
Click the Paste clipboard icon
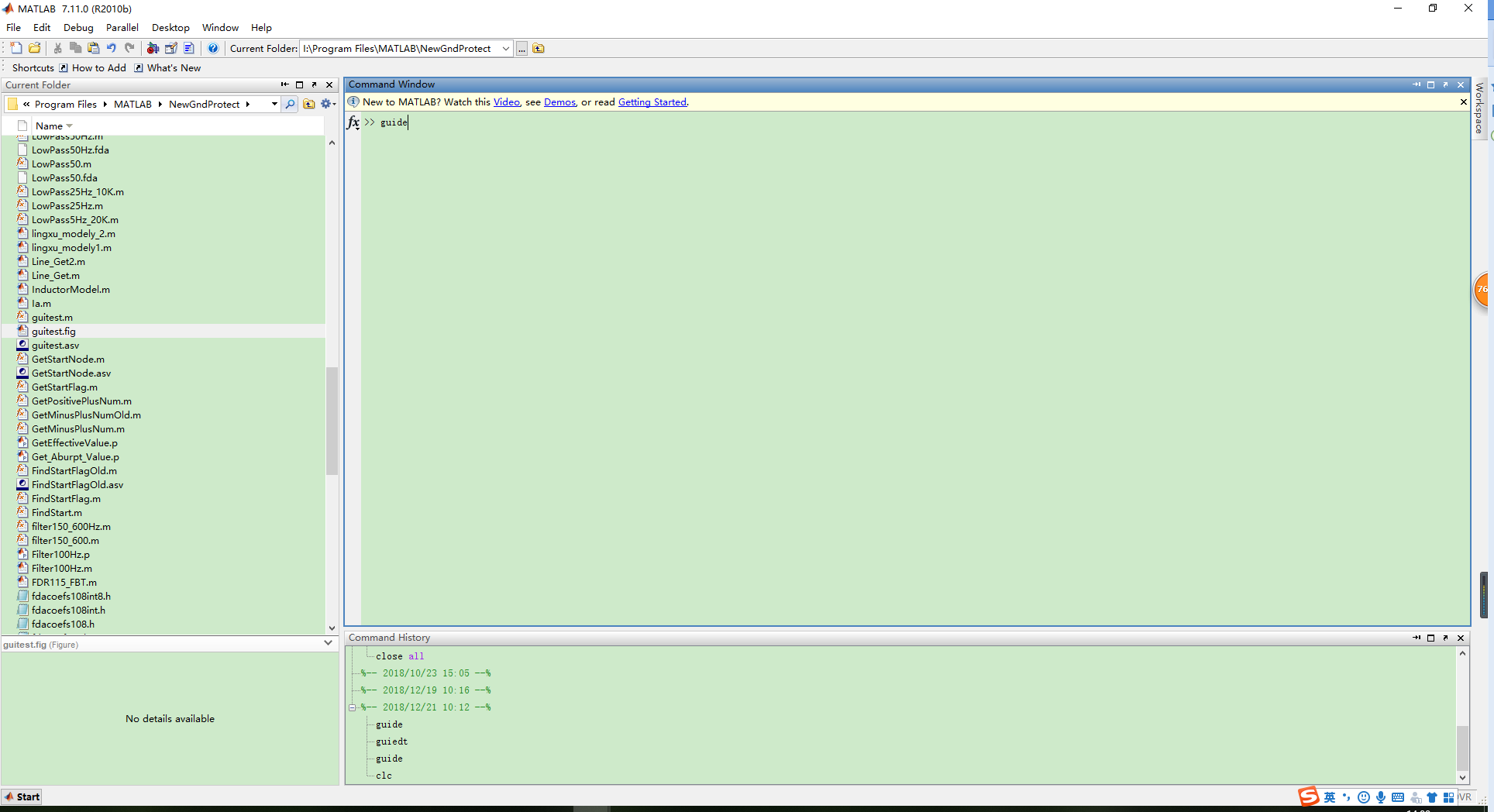click(x=94, y=48)
